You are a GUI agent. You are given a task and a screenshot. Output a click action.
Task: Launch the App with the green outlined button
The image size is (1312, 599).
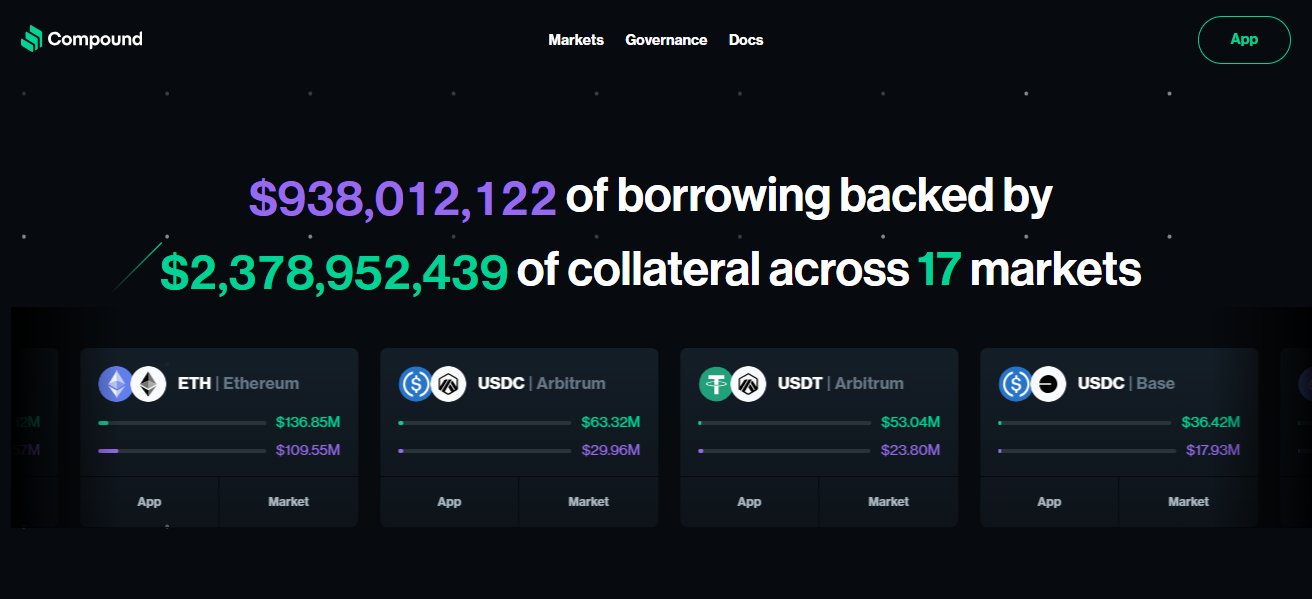pos(1244,40)
